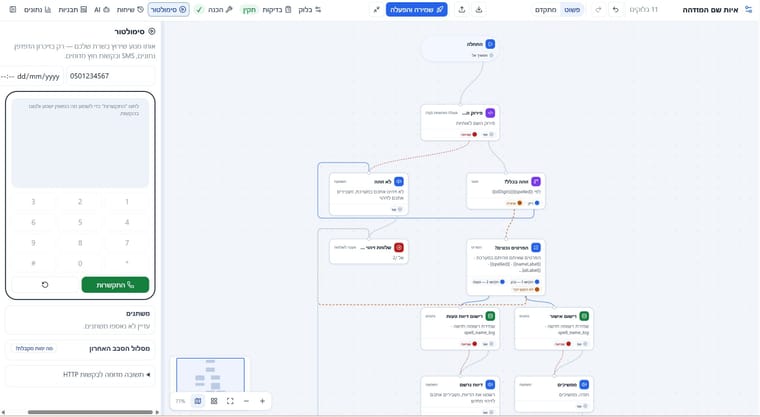Click the download/import icon in top toolbar

point(478,9)
